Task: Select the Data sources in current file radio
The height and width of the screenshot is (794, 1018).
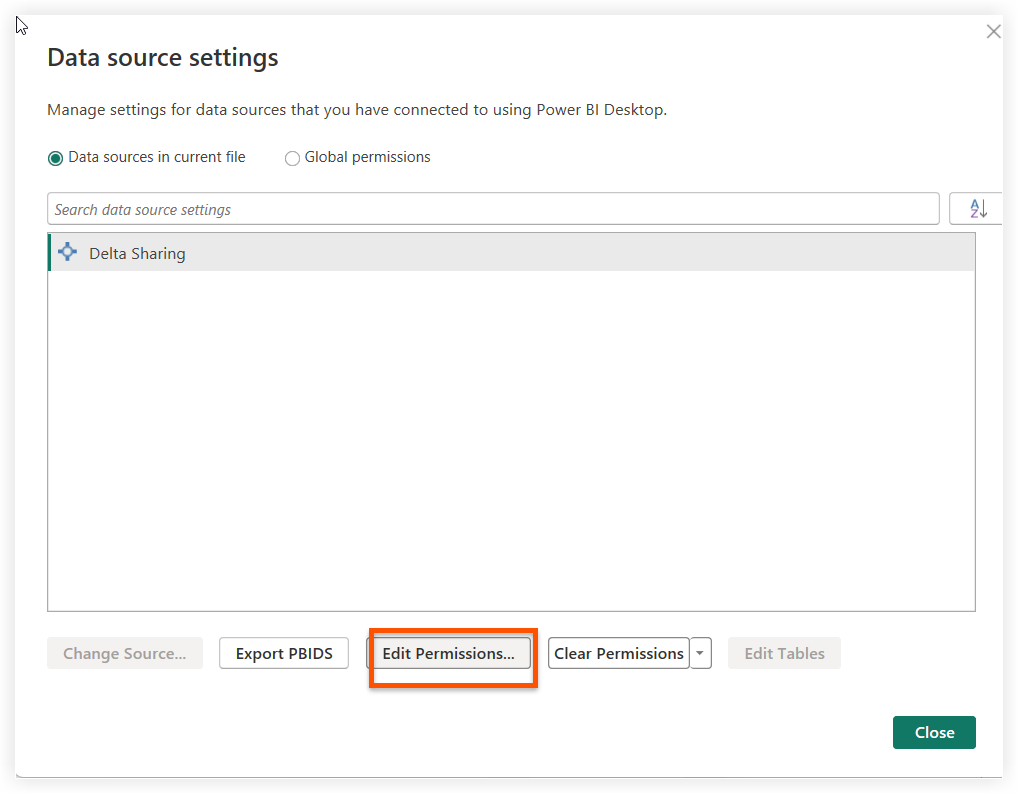Action: [x=55, y=158]
